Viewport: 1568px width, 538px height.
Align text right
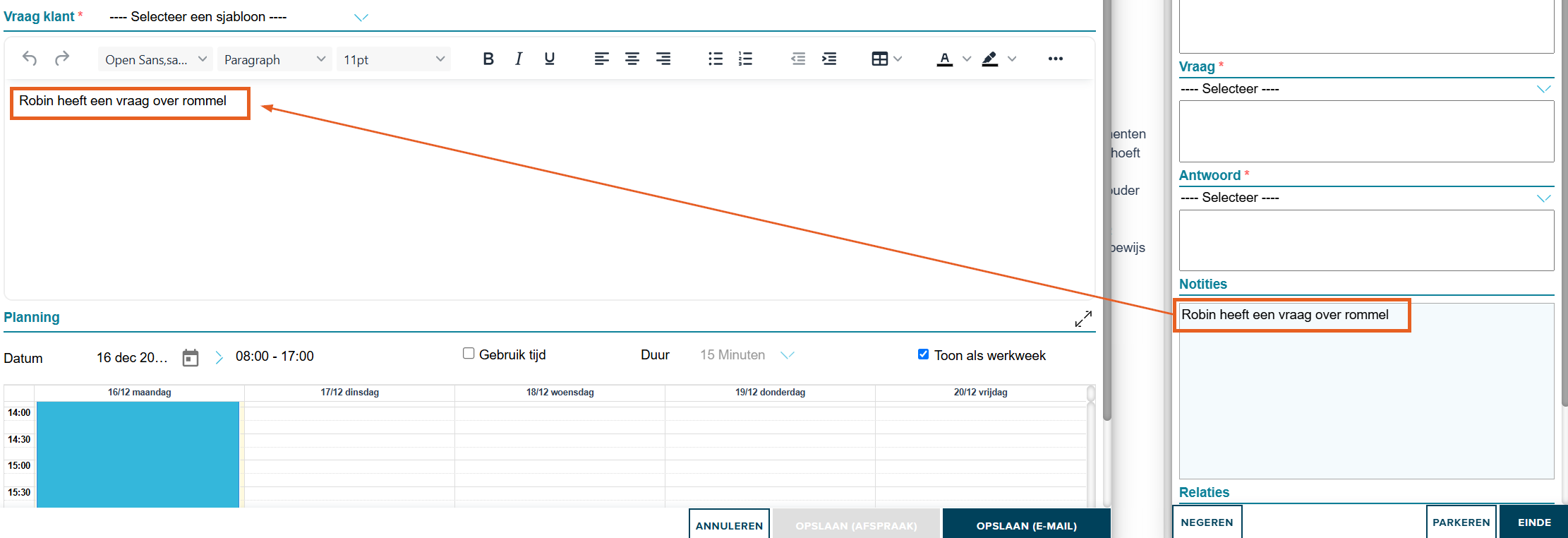tap(663, 59)
